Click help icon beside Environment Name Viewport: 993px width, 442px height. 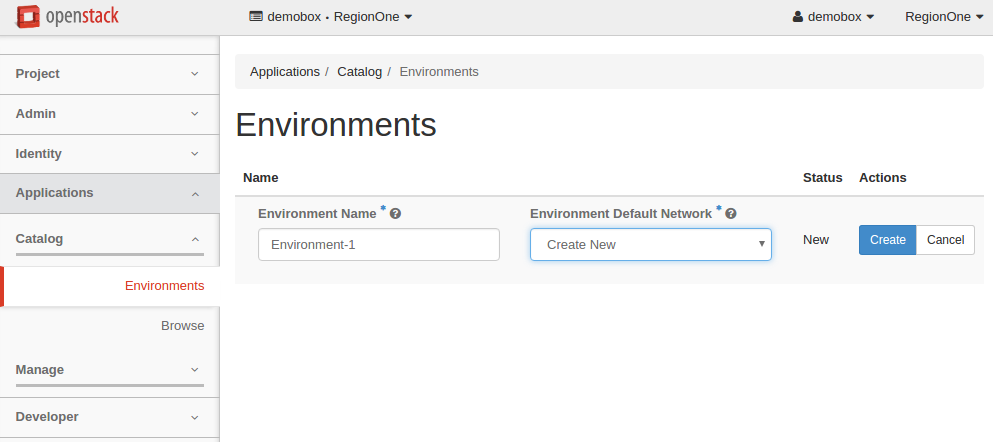click(395, 214)
